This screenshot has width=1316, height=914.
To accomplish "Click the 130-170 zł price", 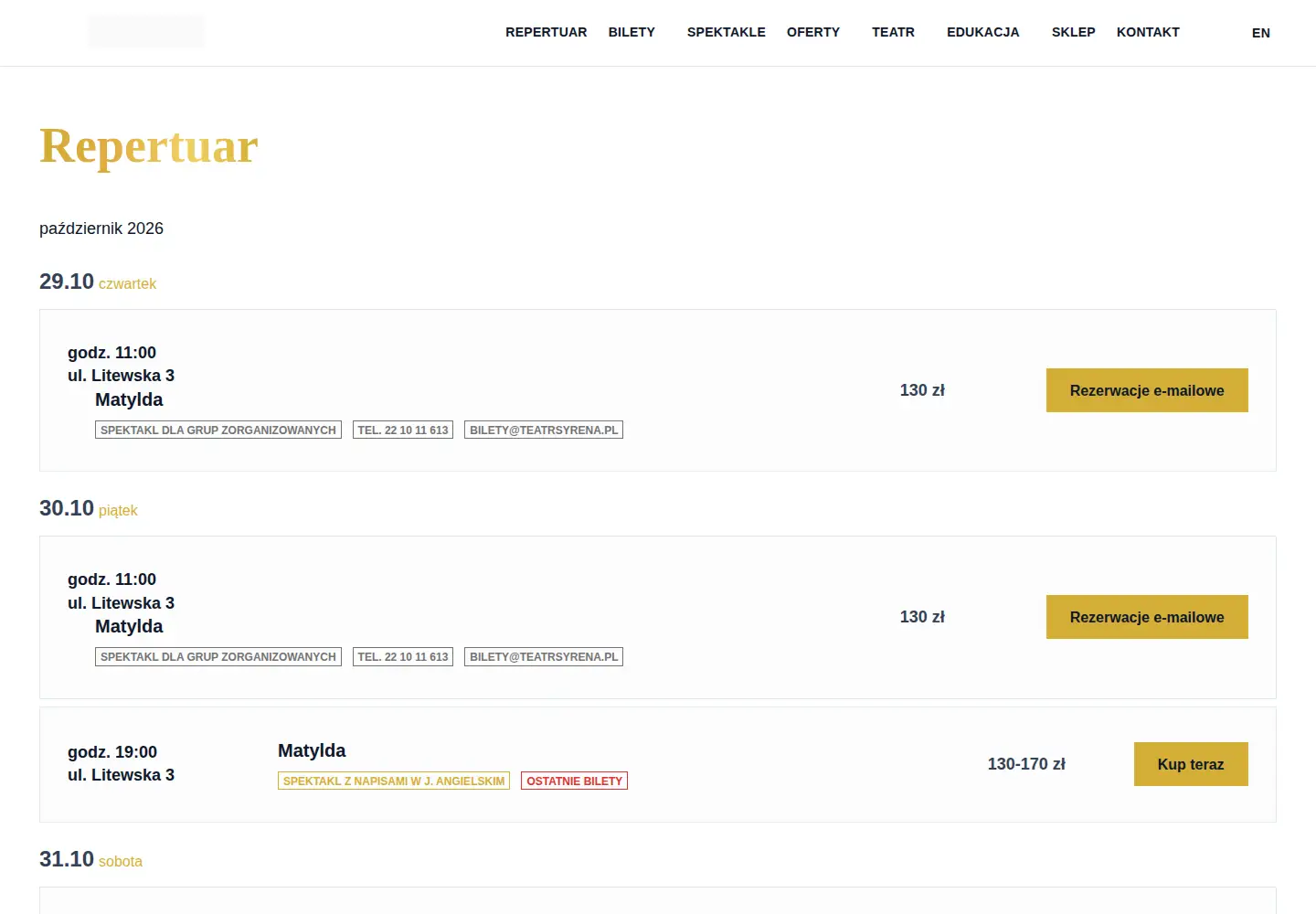I will (x=1026, y=764).
